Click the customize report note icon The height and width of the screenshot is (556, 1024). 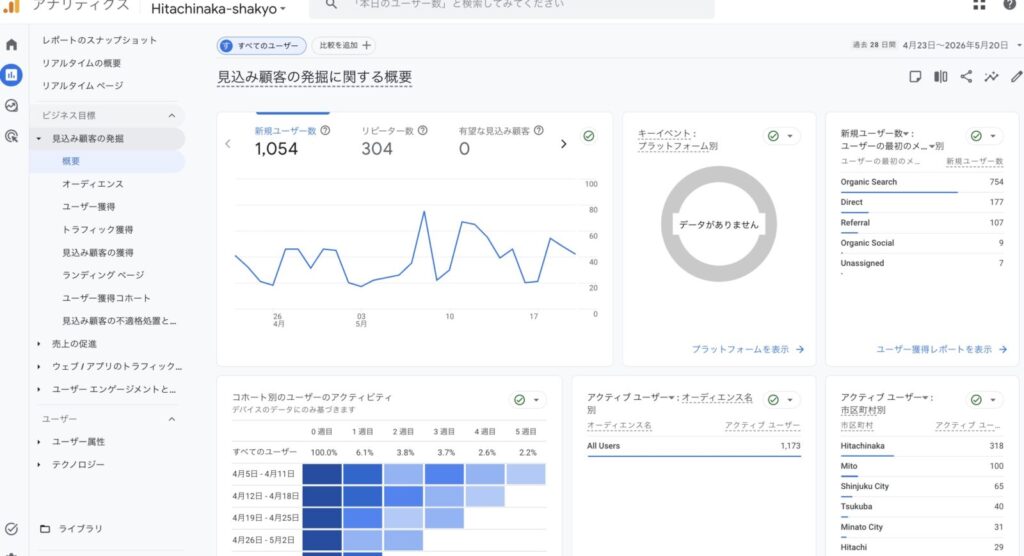coord(915,76)
